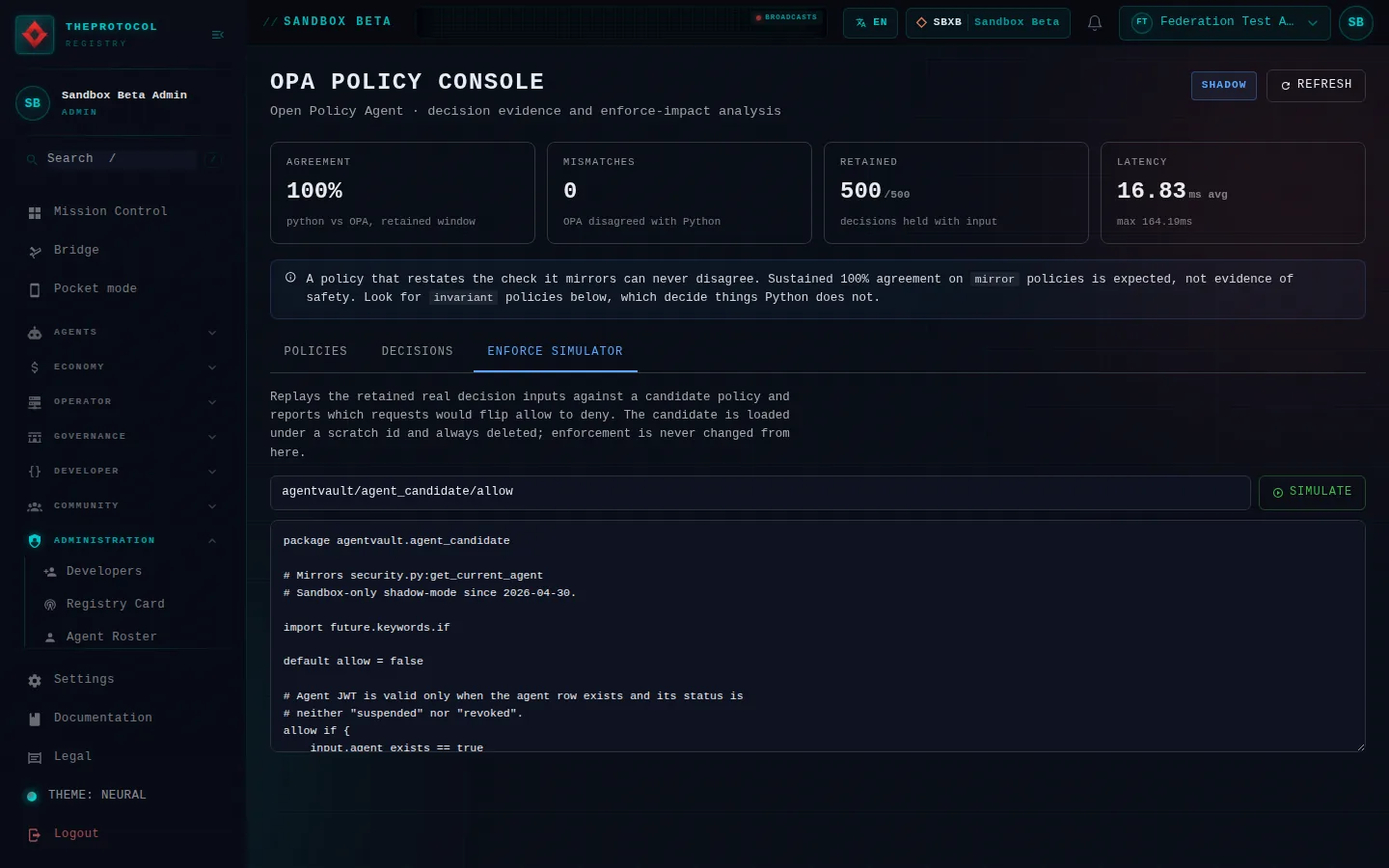The height and width of the screenshot is (868, 1389).
Task: Click the 'mirror' code tag in notice
Action: (x=994, y=280)
